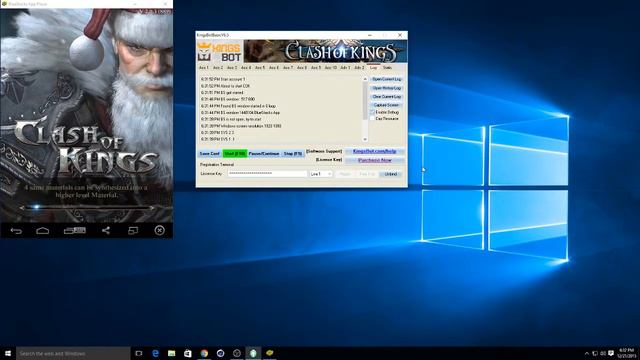
Task: Switch to the Acc 6 tab
Action: pos(273,67)
